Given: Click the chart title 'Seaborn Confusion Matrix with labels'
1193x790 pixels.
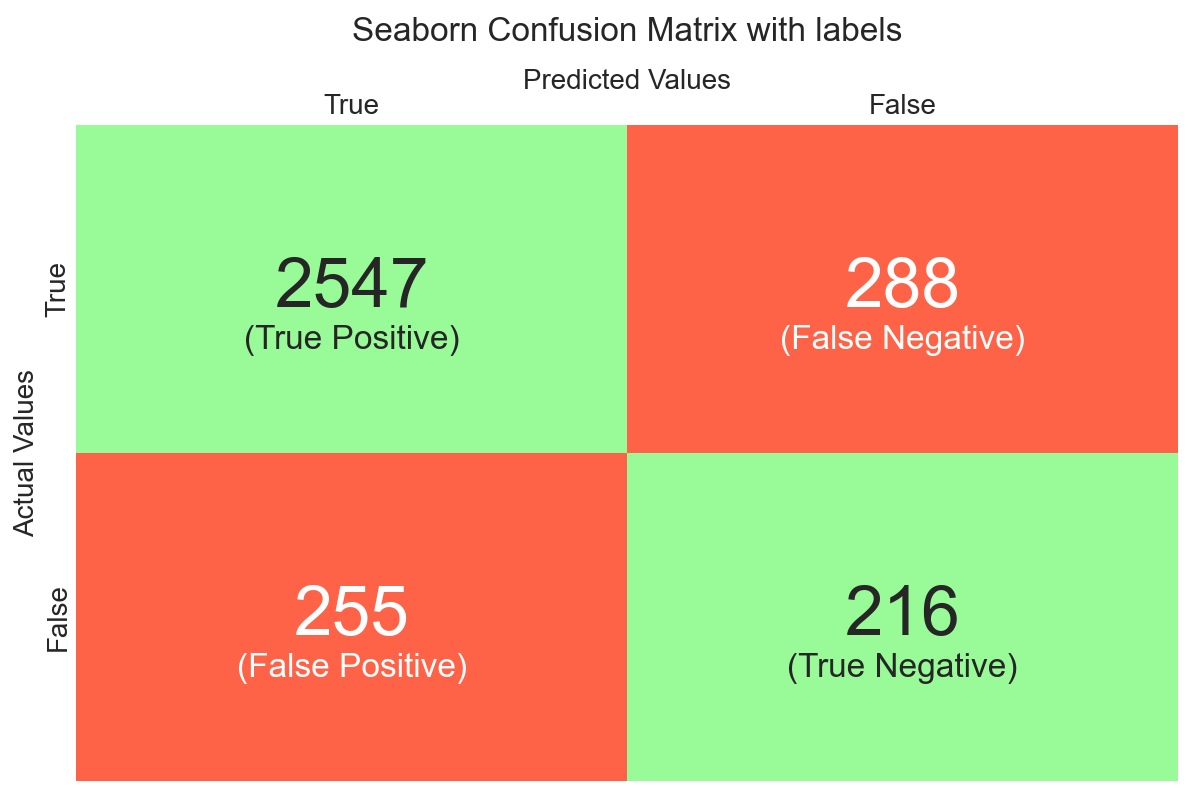Looking at the screenshot, I should coord(626,30).
